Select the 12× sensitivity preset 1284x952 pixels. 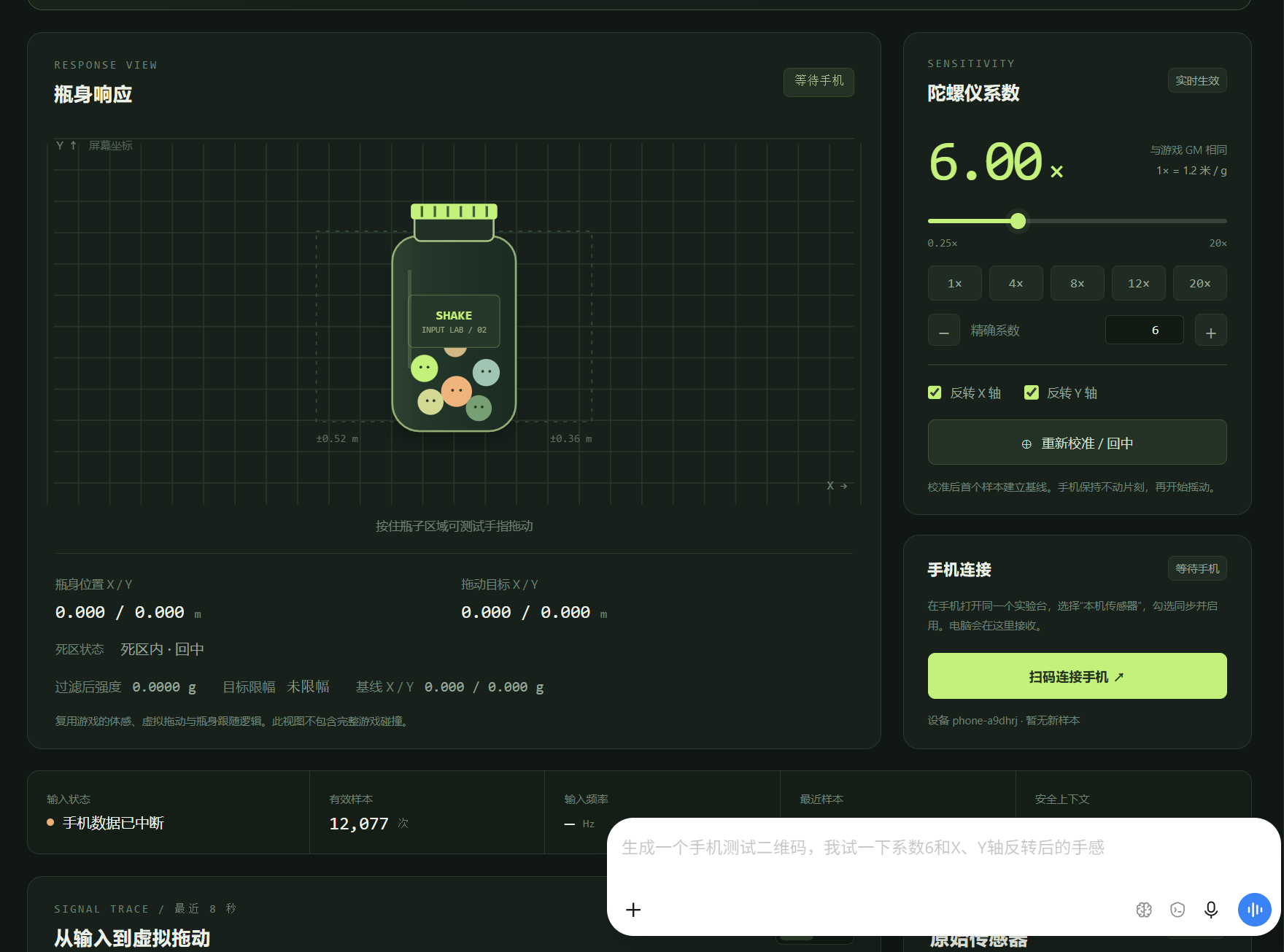coord(1139,283)
